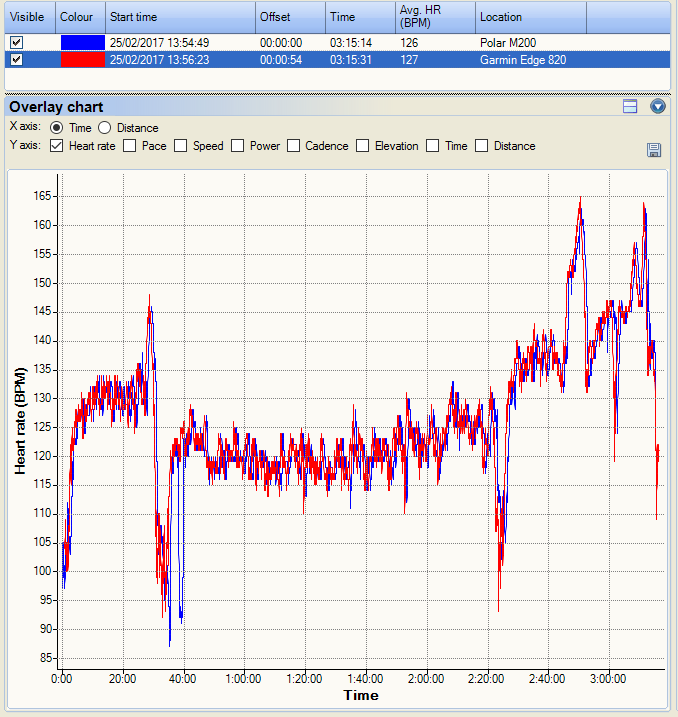
Task: Click the Heart rate (BPM) axis label
Action: (x=20, y=421)
